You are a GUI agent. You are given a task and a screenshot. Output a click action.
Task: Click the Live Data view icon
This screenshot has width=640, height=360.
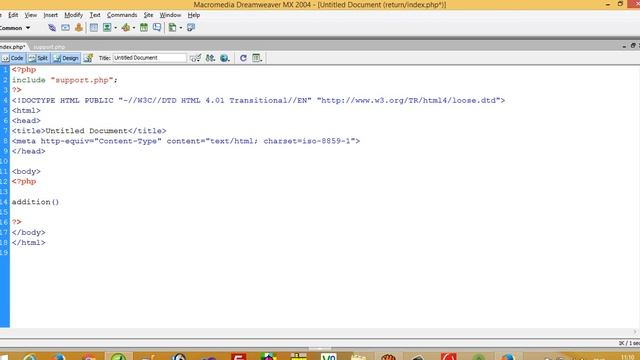(88, 58)
